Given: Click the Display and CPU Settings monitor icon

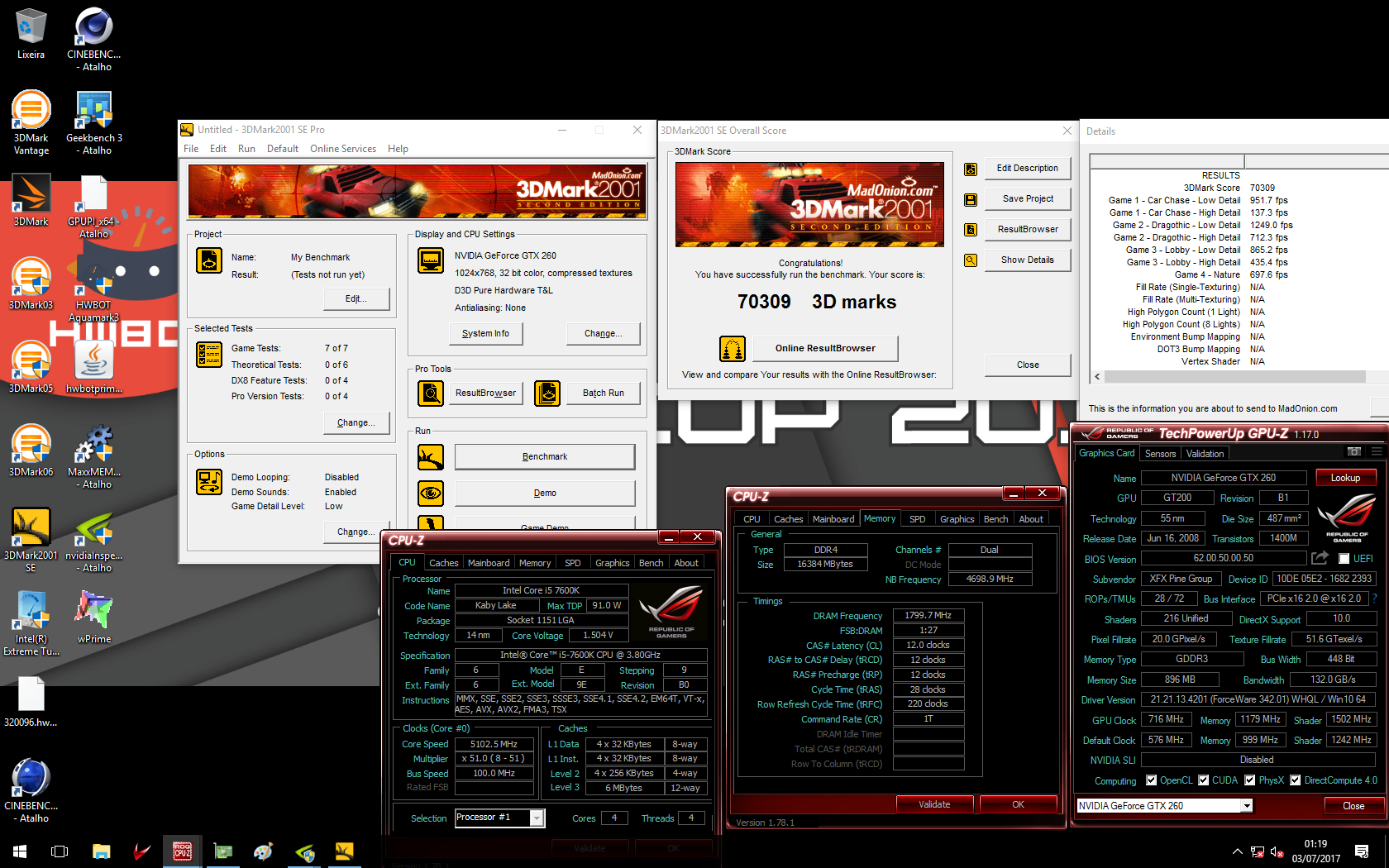Looking at the screenshot, I should tap(431, 260).
